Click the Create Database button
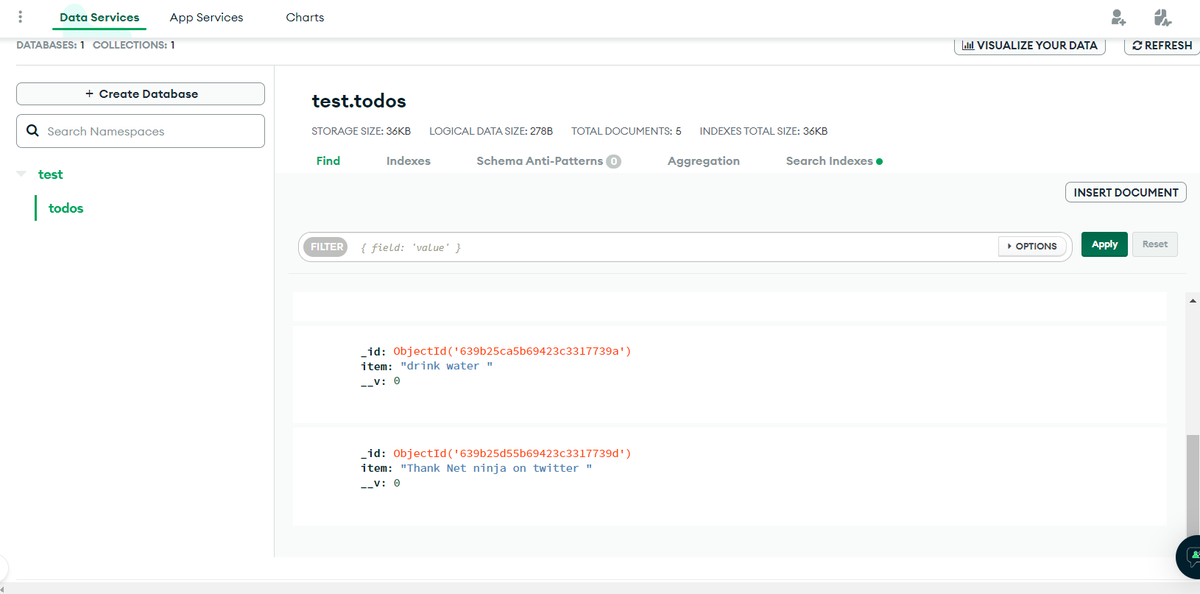Screen dimensions: 1200x594 141,94
